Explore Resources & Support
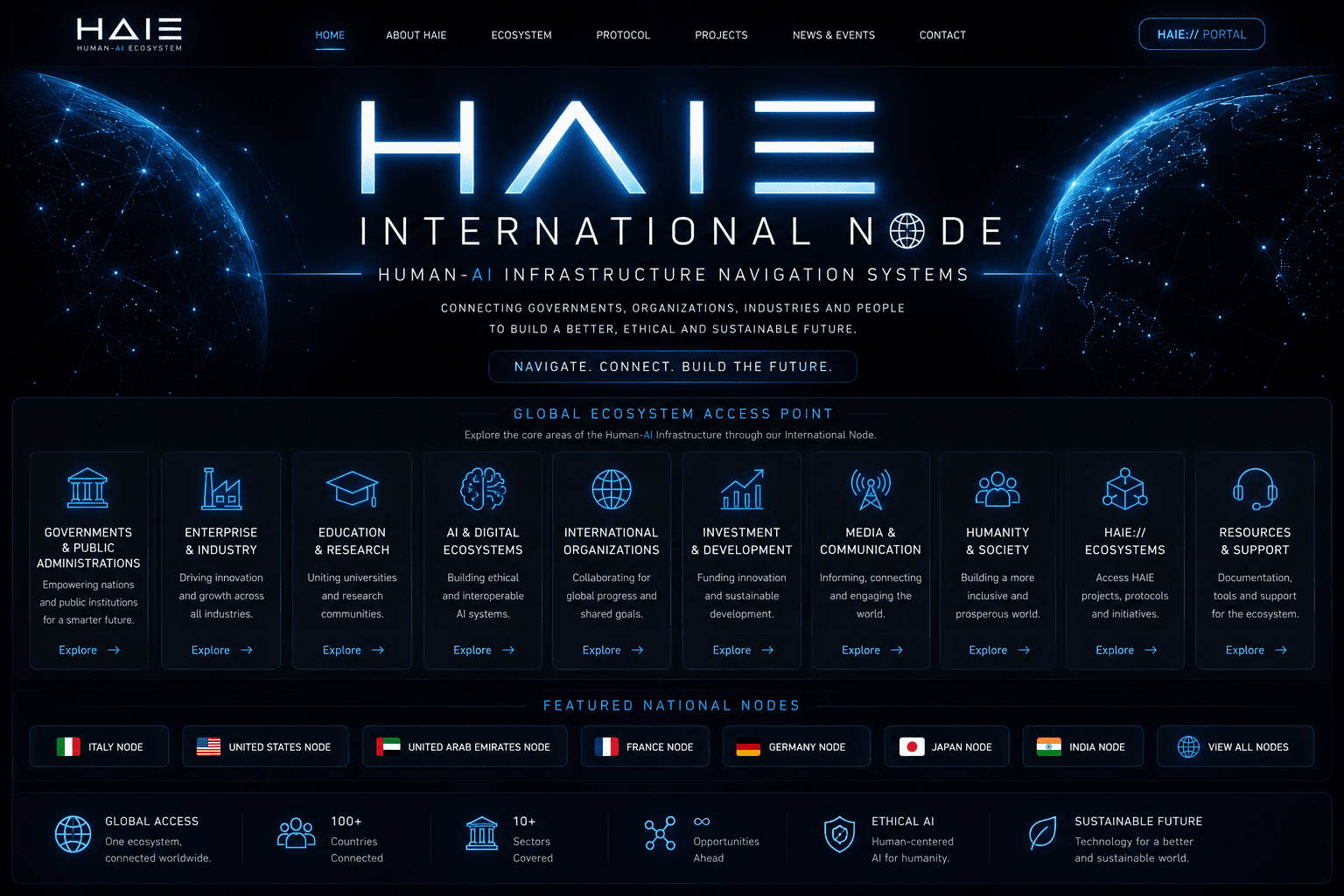 click(x=1256, y=650)
